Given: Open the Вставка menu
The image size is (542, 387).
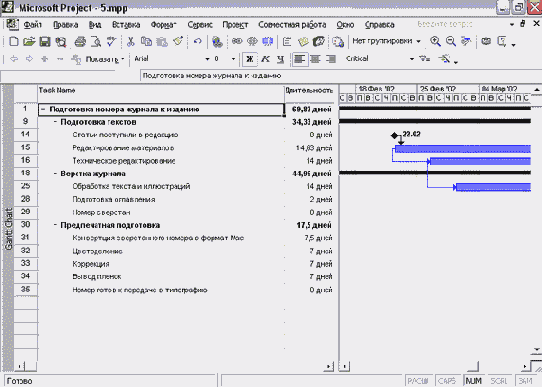Looking at the screenshot, I should point(126,25).
